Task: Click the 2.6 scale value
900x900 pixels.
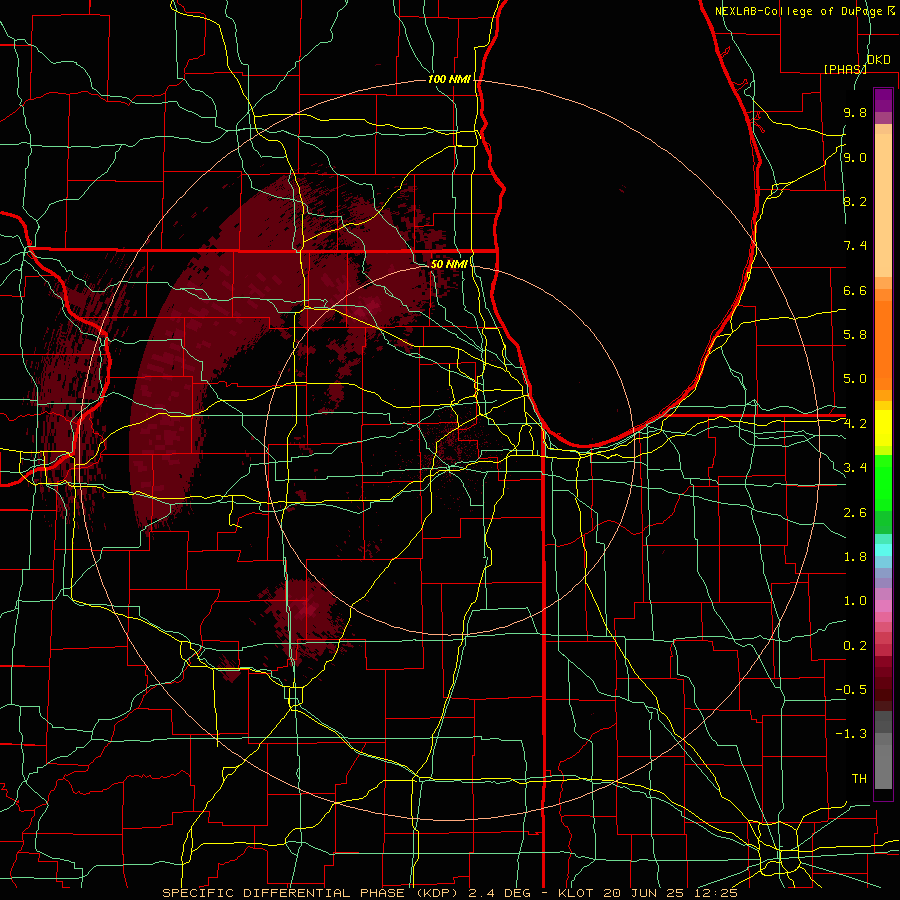Action: 855,513
